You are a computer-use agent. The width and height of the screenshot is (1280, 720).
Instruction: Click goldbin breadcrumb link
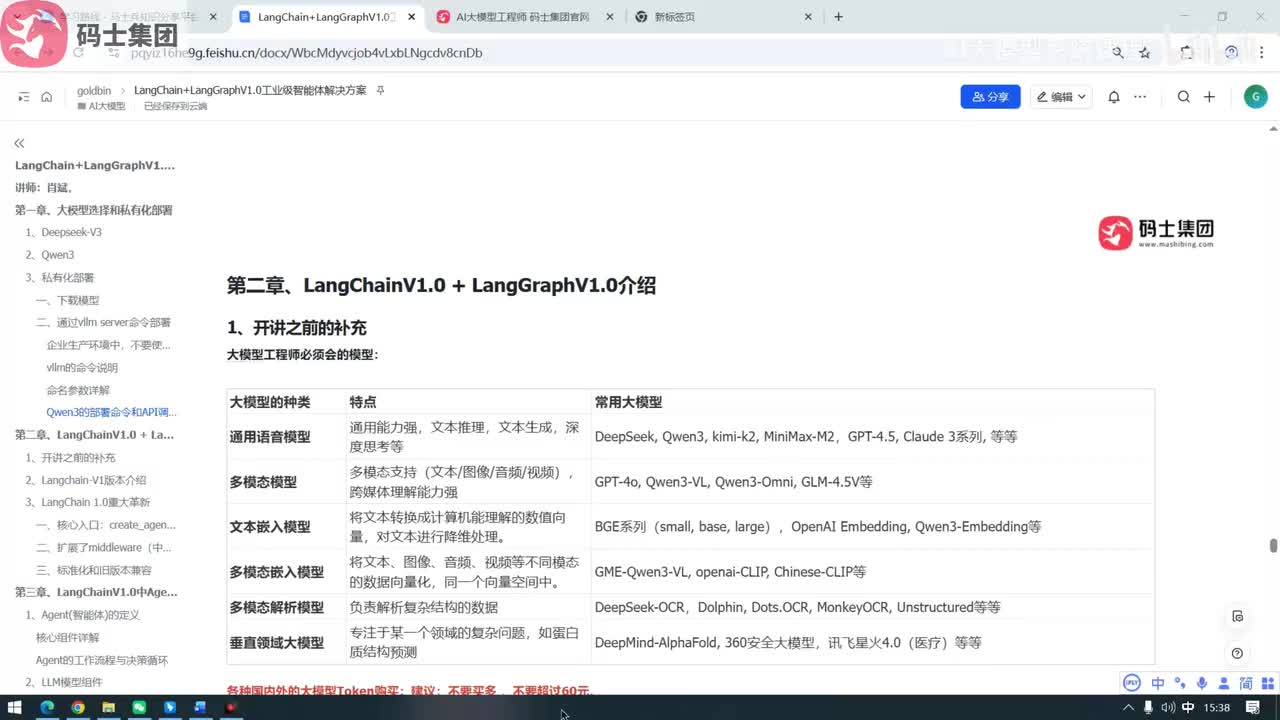pyautogui.click(x=94, y=90)
